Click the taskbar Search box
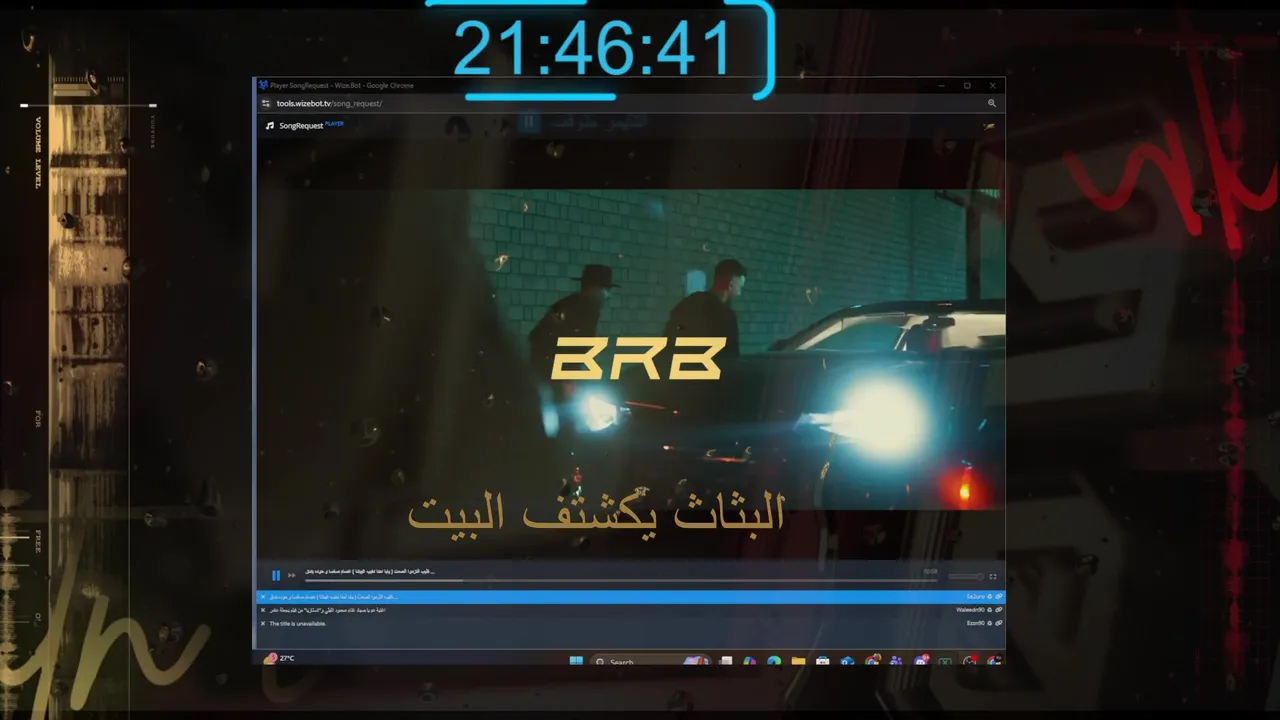1280x720 pixels. click(650, 662)
